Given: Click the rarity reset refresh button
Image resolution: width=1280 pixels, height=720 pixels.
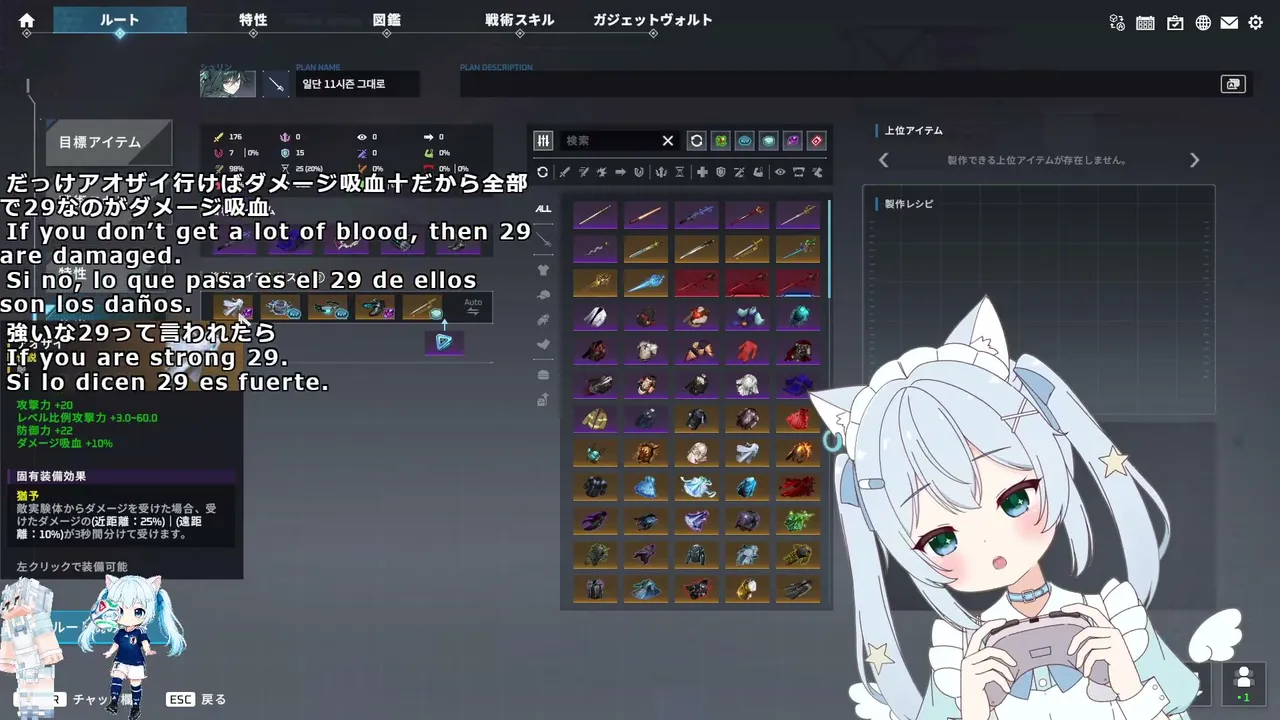Looking at the screenshot, I should tap(697, 141).
